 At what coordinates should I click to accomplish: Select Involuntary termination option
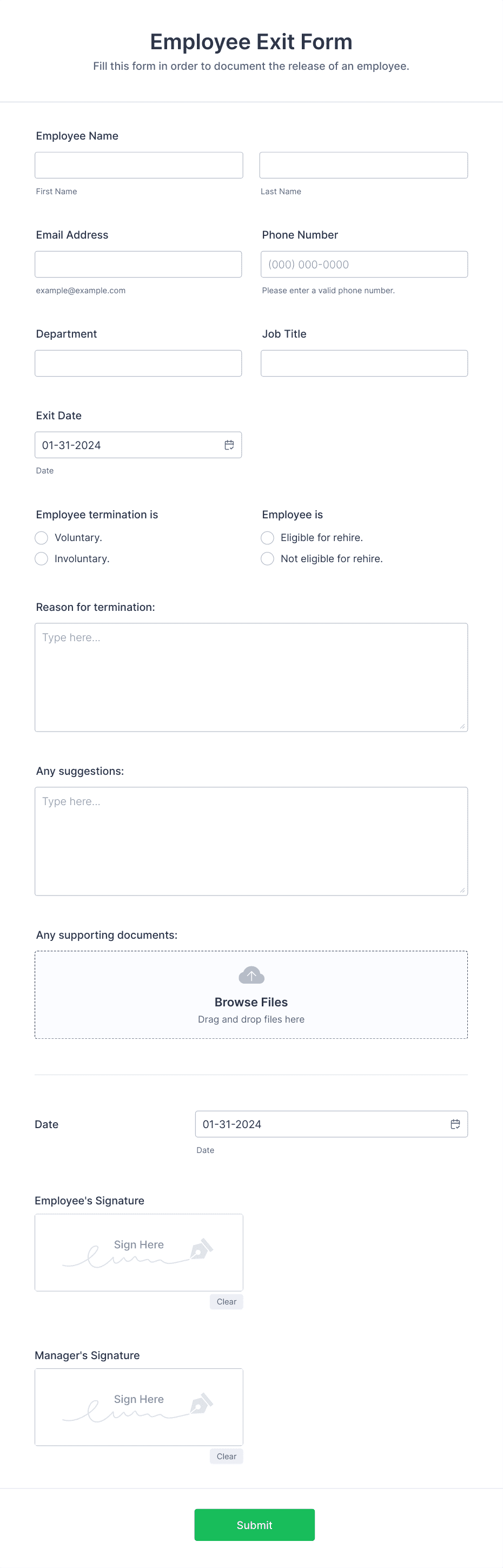(41, 558)
